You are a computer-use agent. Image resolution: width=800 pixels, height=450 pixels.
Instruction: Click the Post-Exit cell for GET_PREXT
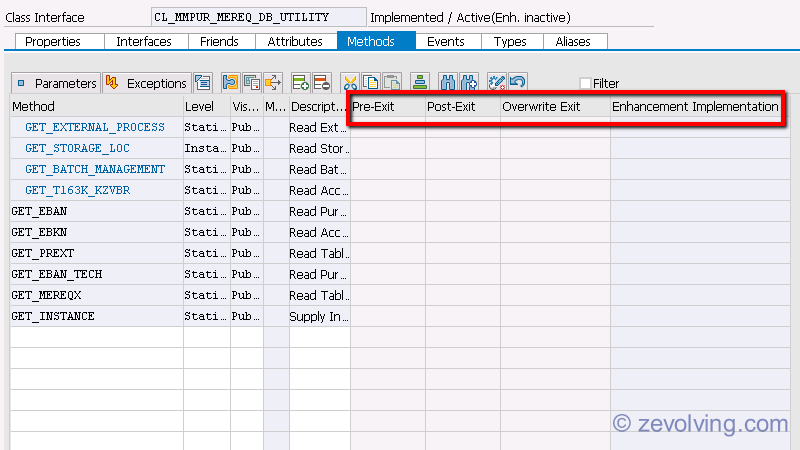[463, 253]
